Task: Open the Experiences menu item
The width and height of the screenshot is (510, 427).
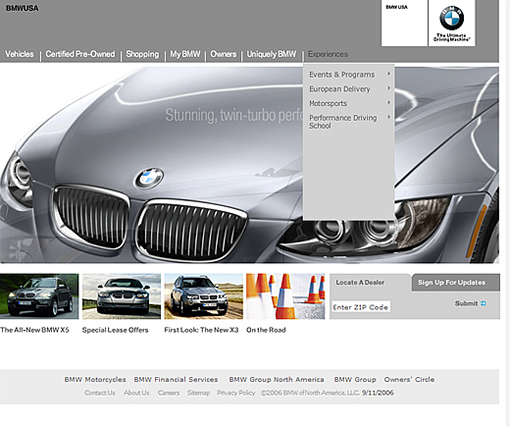Action: 328,54
